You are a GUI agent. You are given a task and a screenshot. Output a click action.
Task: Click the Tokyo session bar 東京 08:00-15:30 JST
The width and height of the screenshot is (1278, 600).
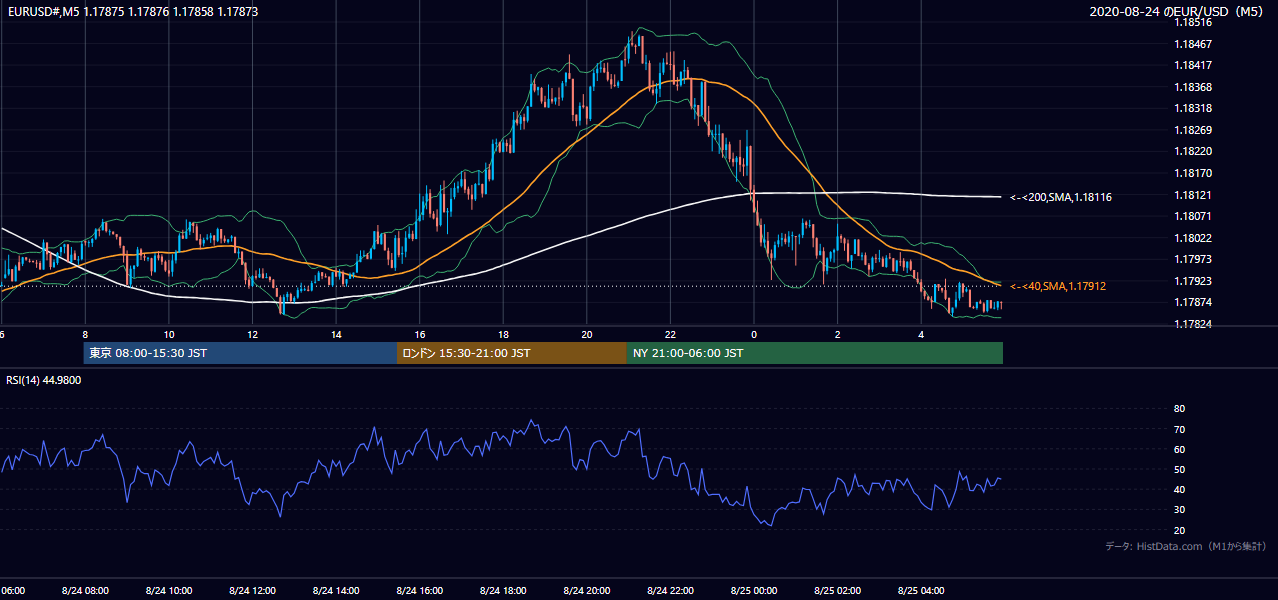(x=240, y=353)
